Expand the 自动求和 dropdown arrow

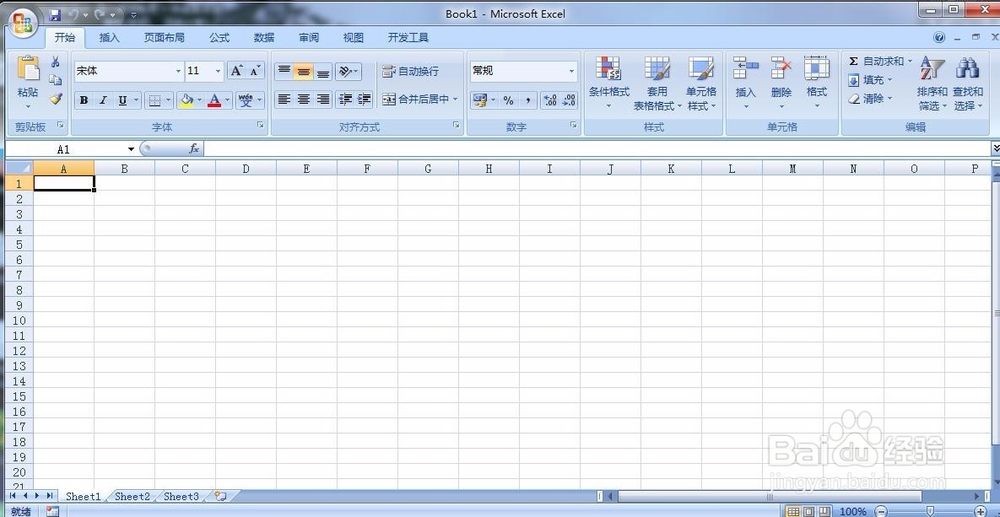[x=910, y=61]
